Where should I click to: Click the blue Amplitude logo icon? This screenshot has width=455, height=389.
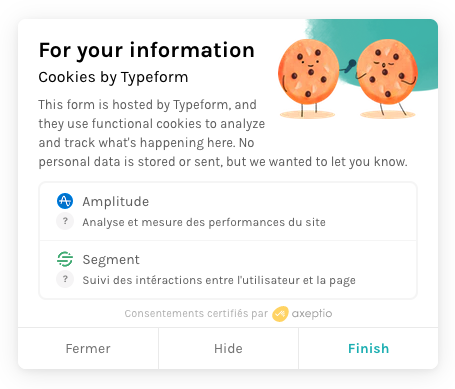(65, 201)
